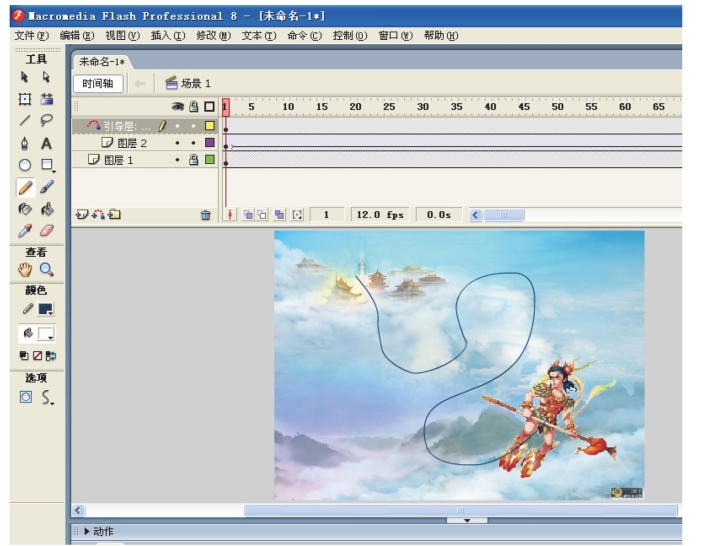Select the Text tool

coord(46,144)
